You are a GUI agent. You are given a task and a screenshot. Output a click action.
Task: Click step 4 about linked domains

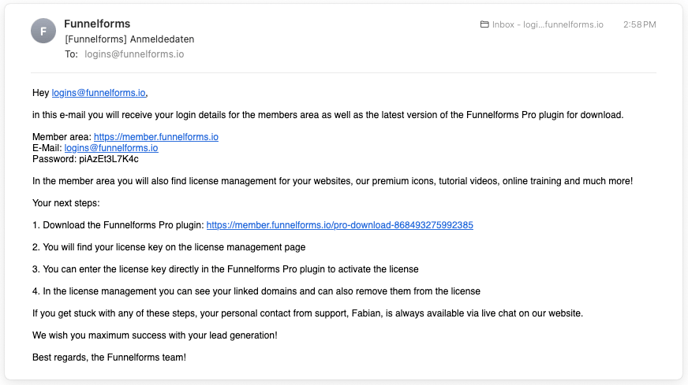coord(256,291)
